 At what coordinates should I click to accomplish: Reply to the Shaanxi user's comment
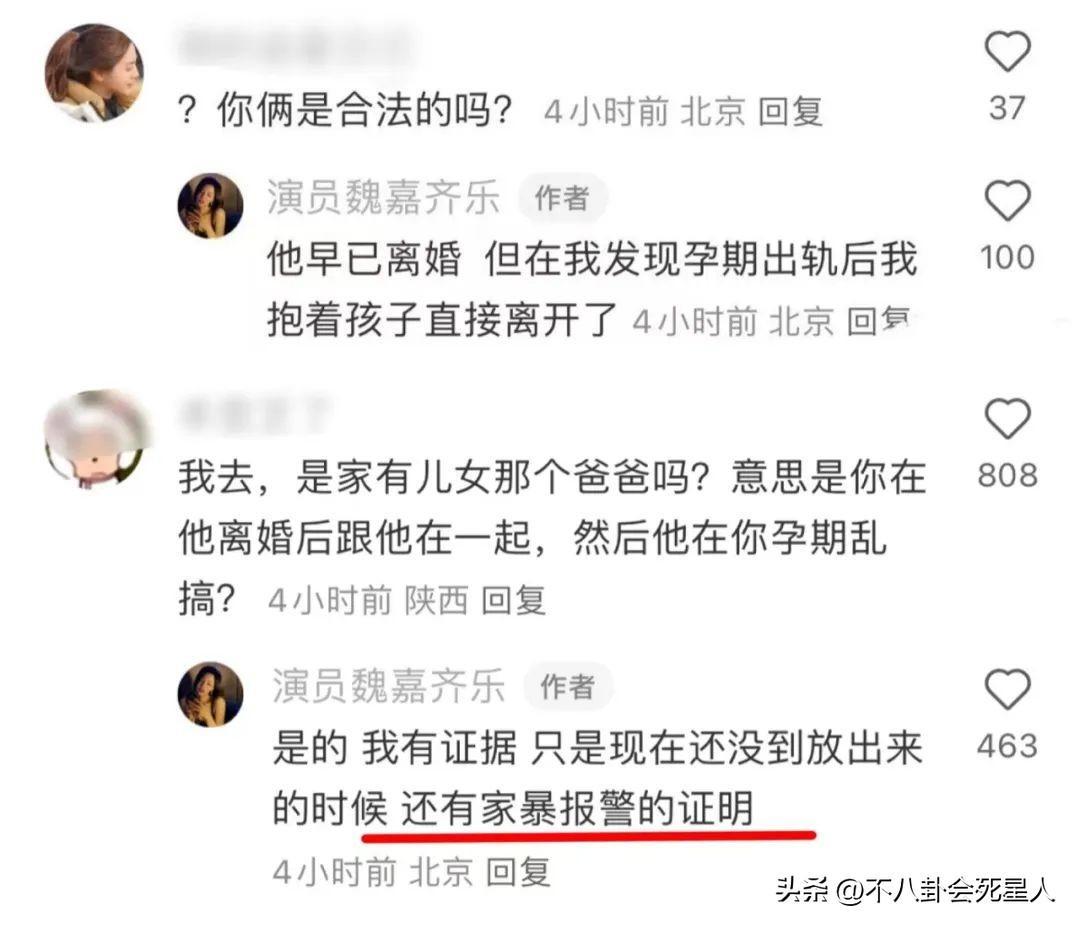tap(514, 601)
